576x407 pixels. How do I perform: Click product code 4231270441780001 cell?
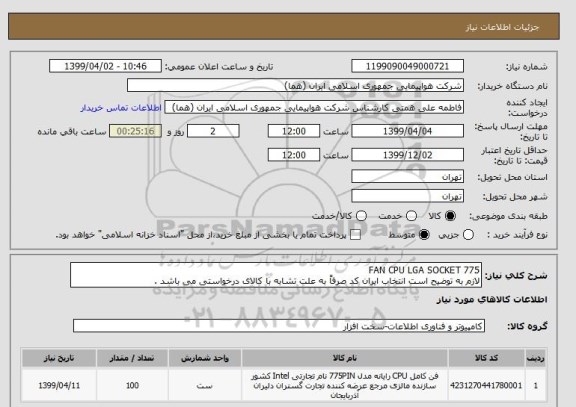(486, 386)
